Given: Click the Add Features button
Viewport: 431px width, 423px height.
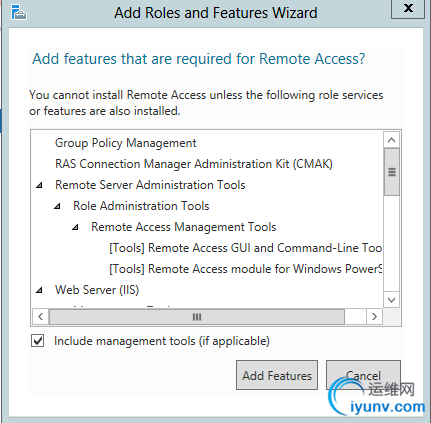Looking at the screenshot, I should (277, 375).
